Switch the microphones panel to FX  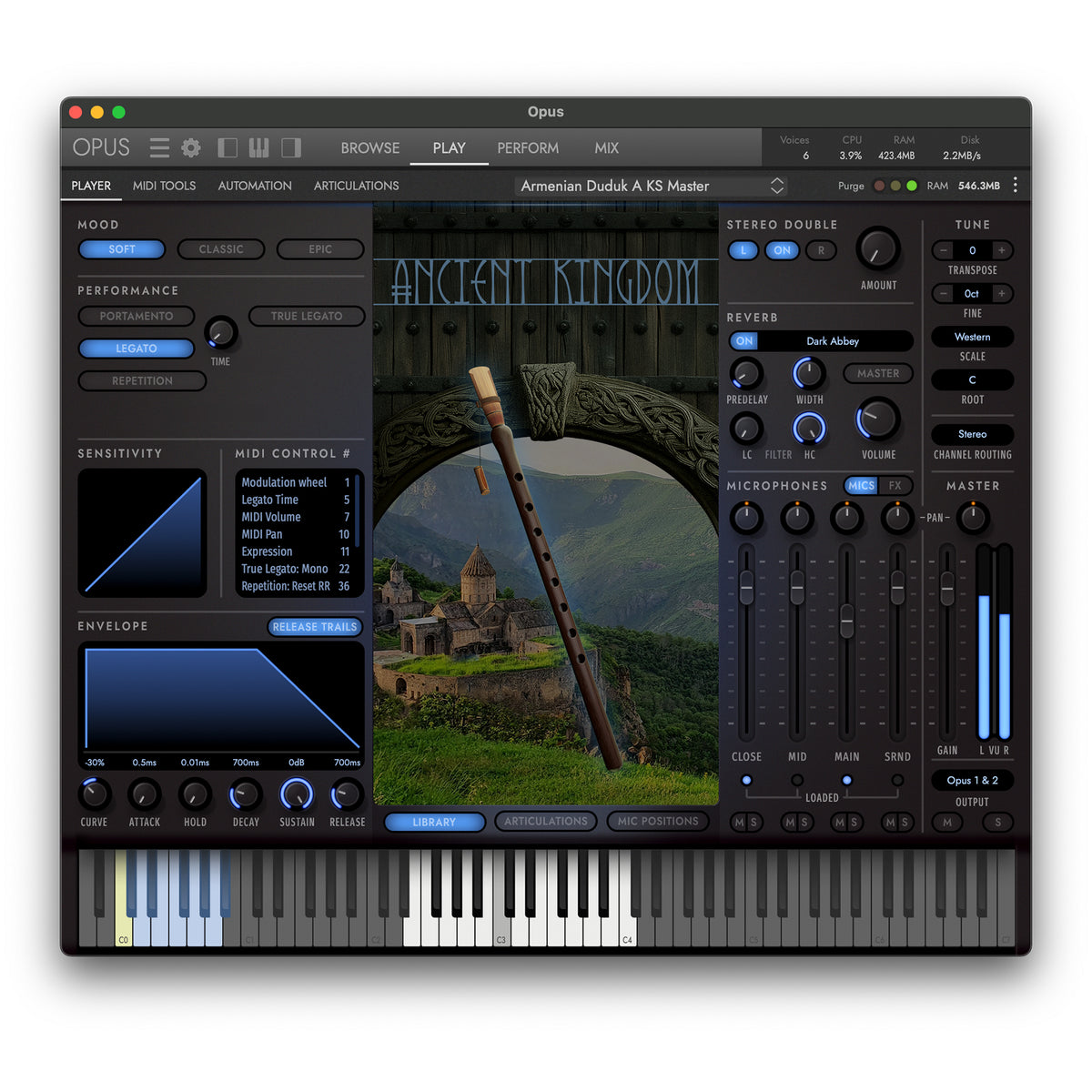tap(895, 486)
